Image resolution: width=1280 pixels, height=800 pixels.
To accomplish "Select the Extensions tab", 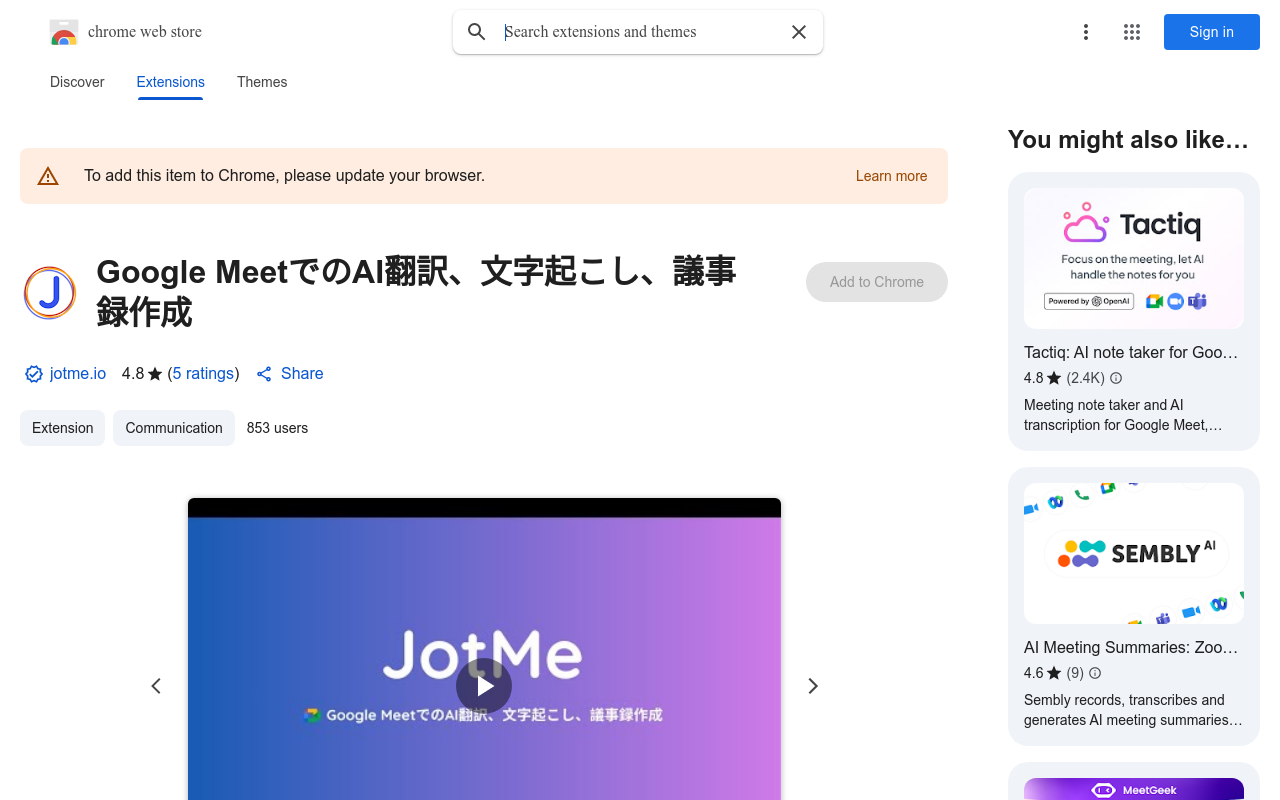I will [171, 82].
